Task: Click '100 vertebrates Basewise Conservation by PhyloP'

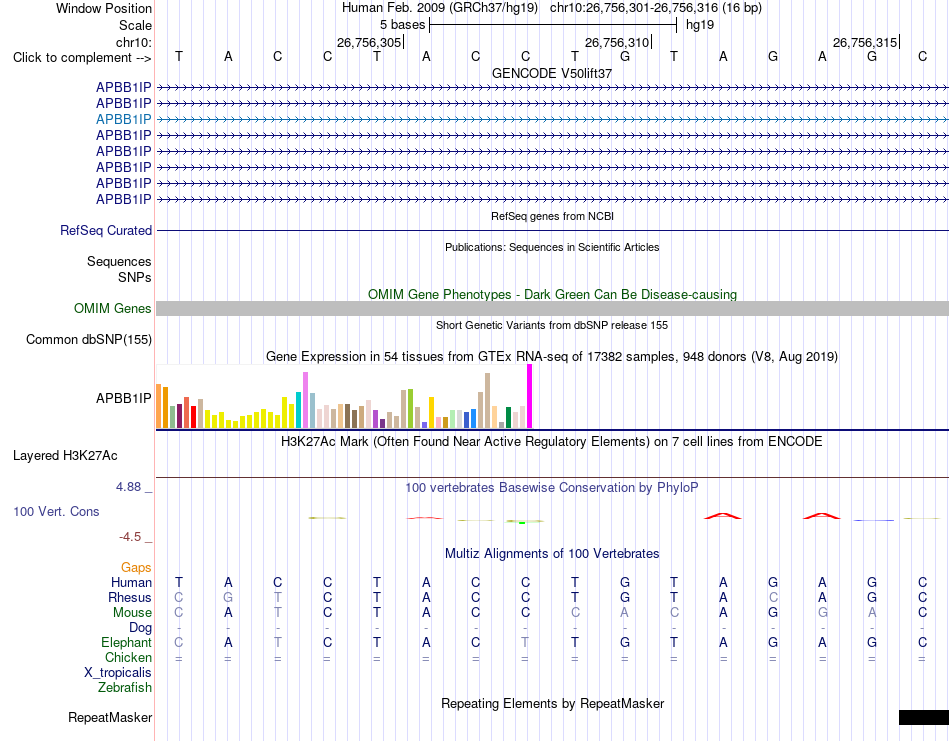Action: 552,488
